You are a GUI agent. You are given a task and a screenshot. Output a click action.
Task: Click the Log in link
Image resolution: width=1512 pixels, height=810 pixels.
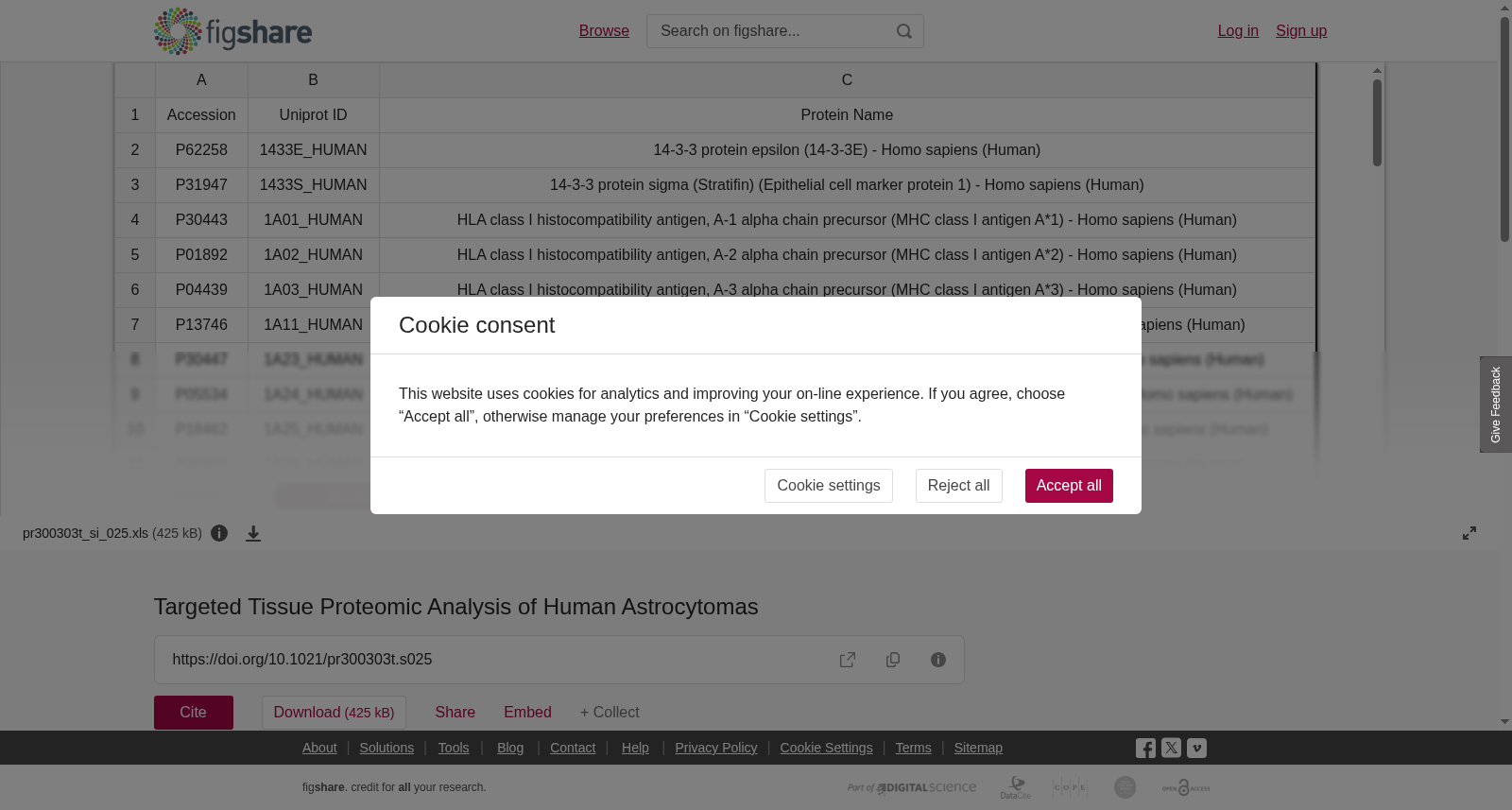(1238, 31)
